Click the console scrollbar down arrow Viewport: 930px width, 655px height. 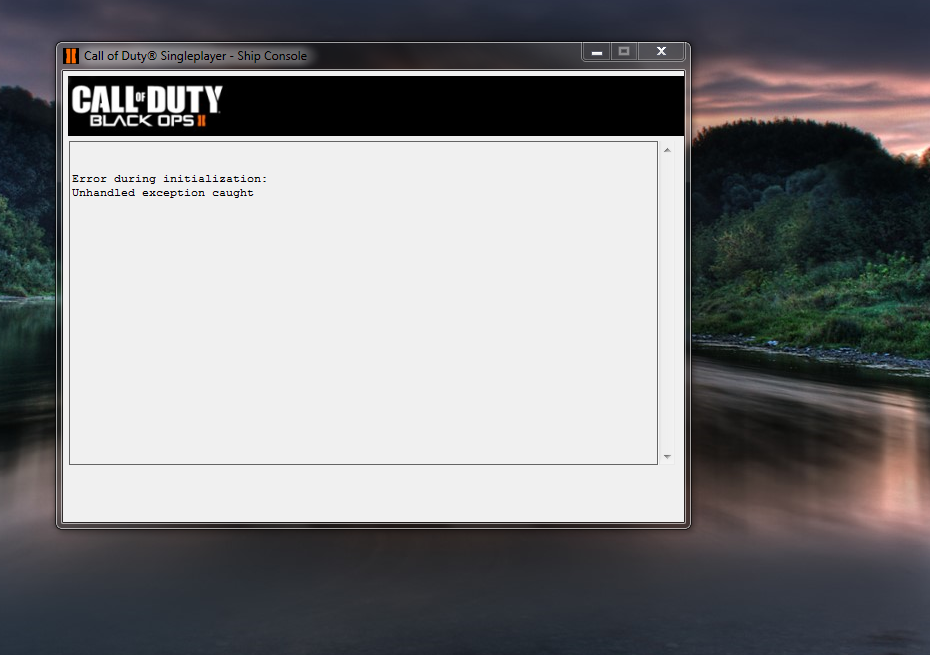667,457
